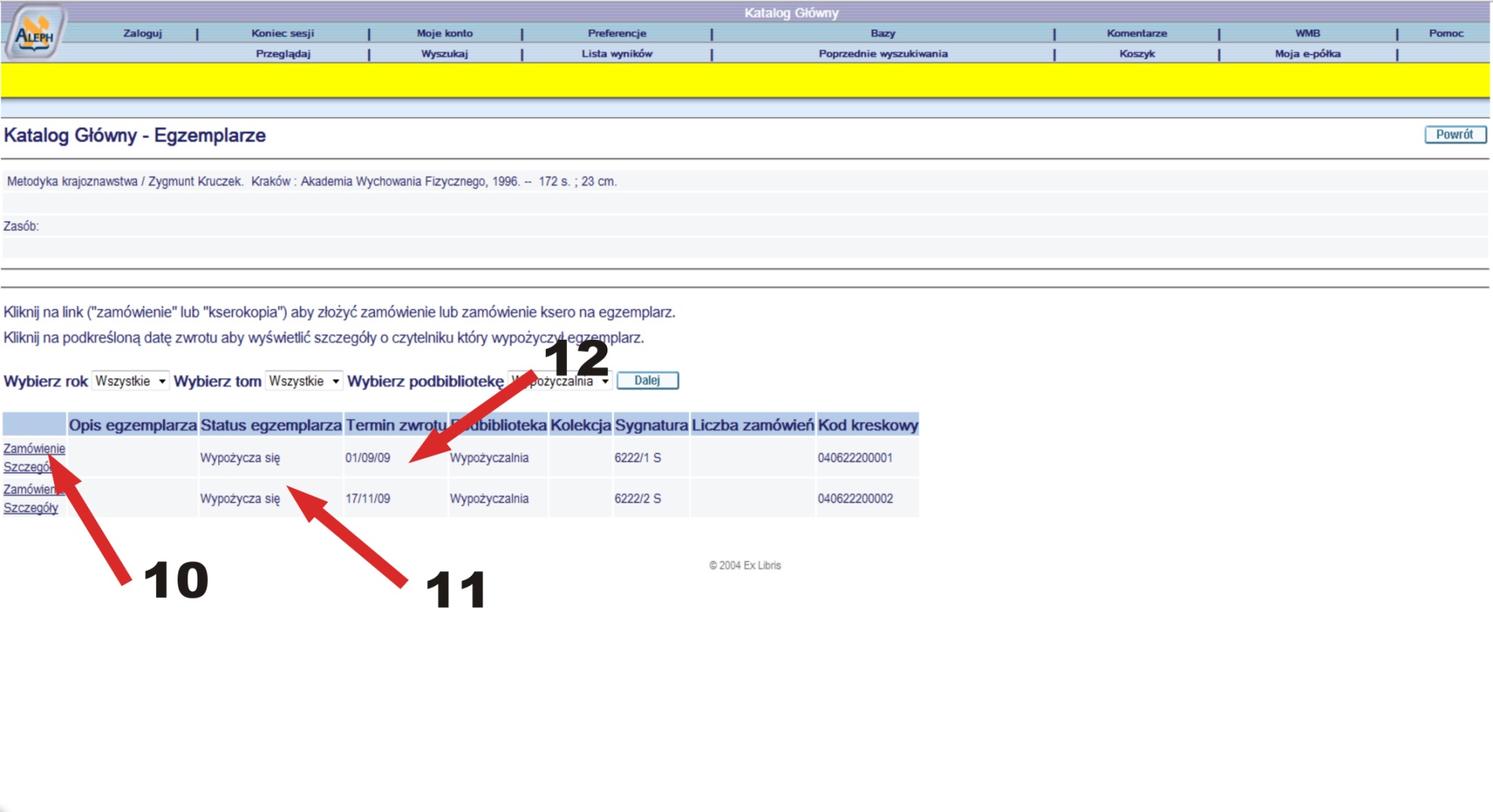
Task: Click the Metodyka krajoznawstwa bibliographic record text
Action: click(311, 181)
